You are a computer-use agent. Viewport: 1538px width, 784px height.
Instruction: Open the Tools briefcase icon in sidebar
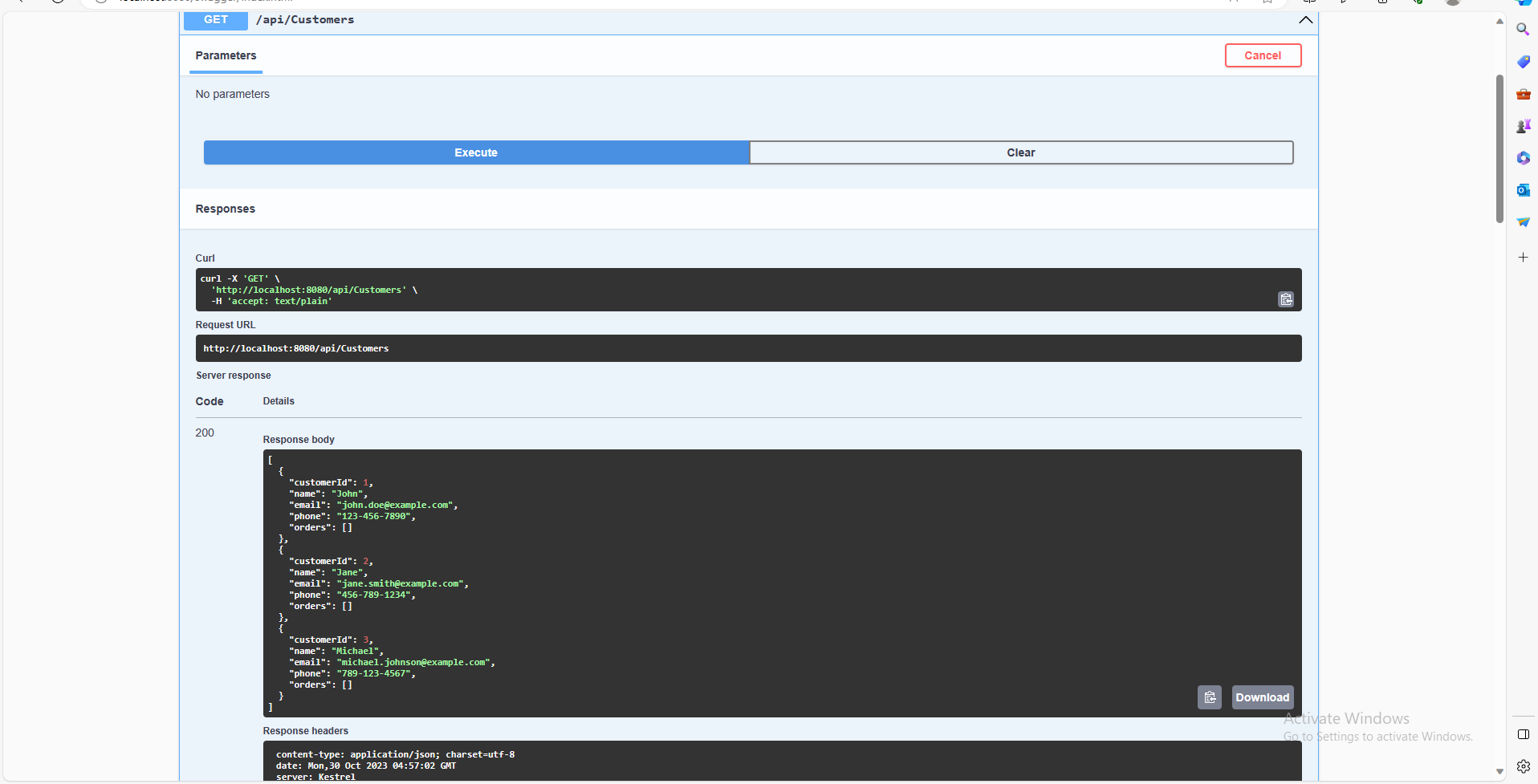point(1523,94)
